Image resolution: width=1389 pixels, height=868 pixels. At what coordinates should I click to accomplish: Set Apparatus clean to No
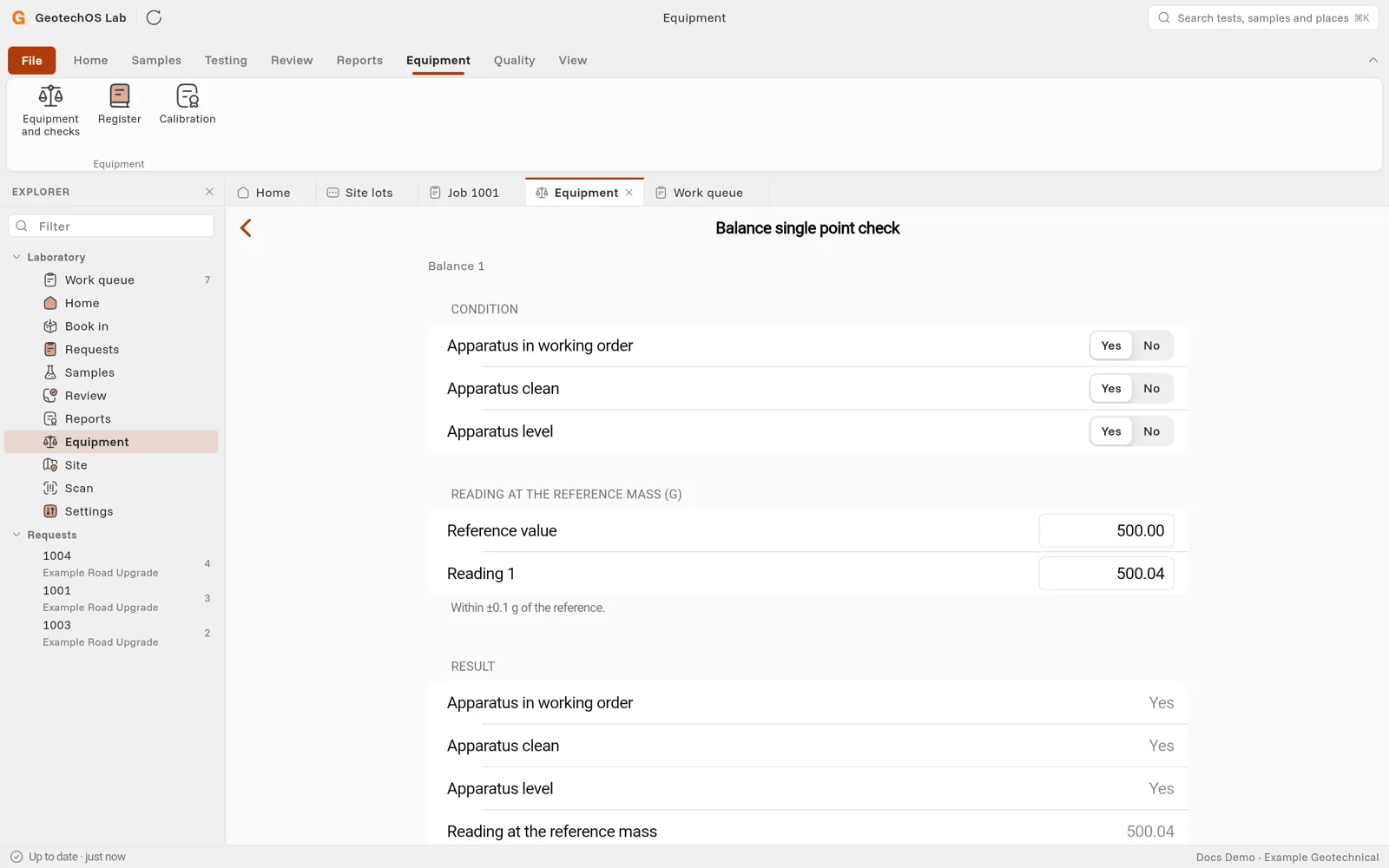(x=1152, y=389)
